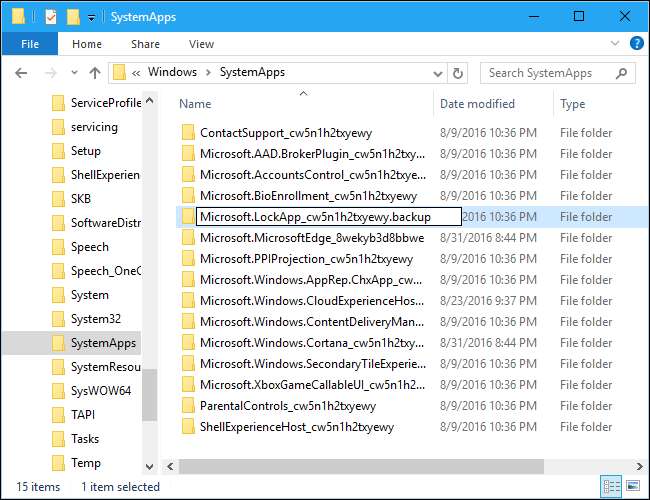Click the horizontal scrollbar of file list
The height and width of the screenshot is (500, 650).
pos(350,466)
